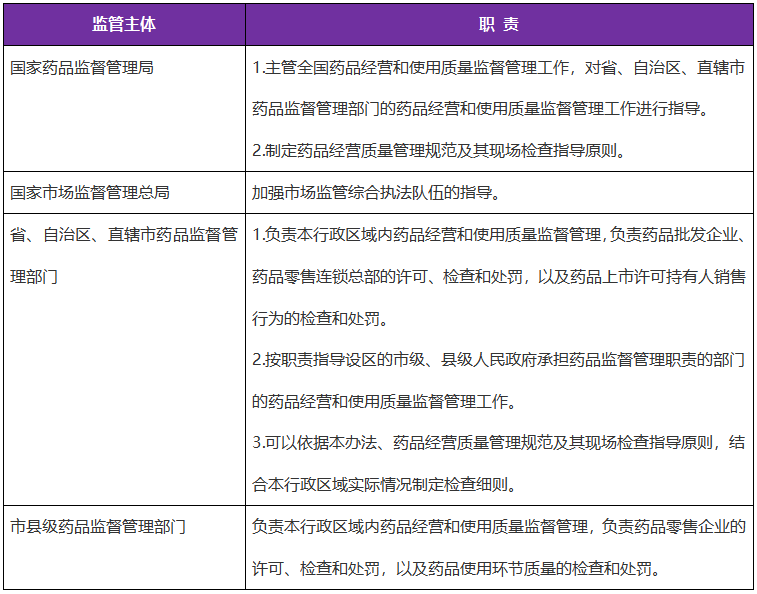Click the line beginning 药品零售连锁总部的许可

click(498, 277)
